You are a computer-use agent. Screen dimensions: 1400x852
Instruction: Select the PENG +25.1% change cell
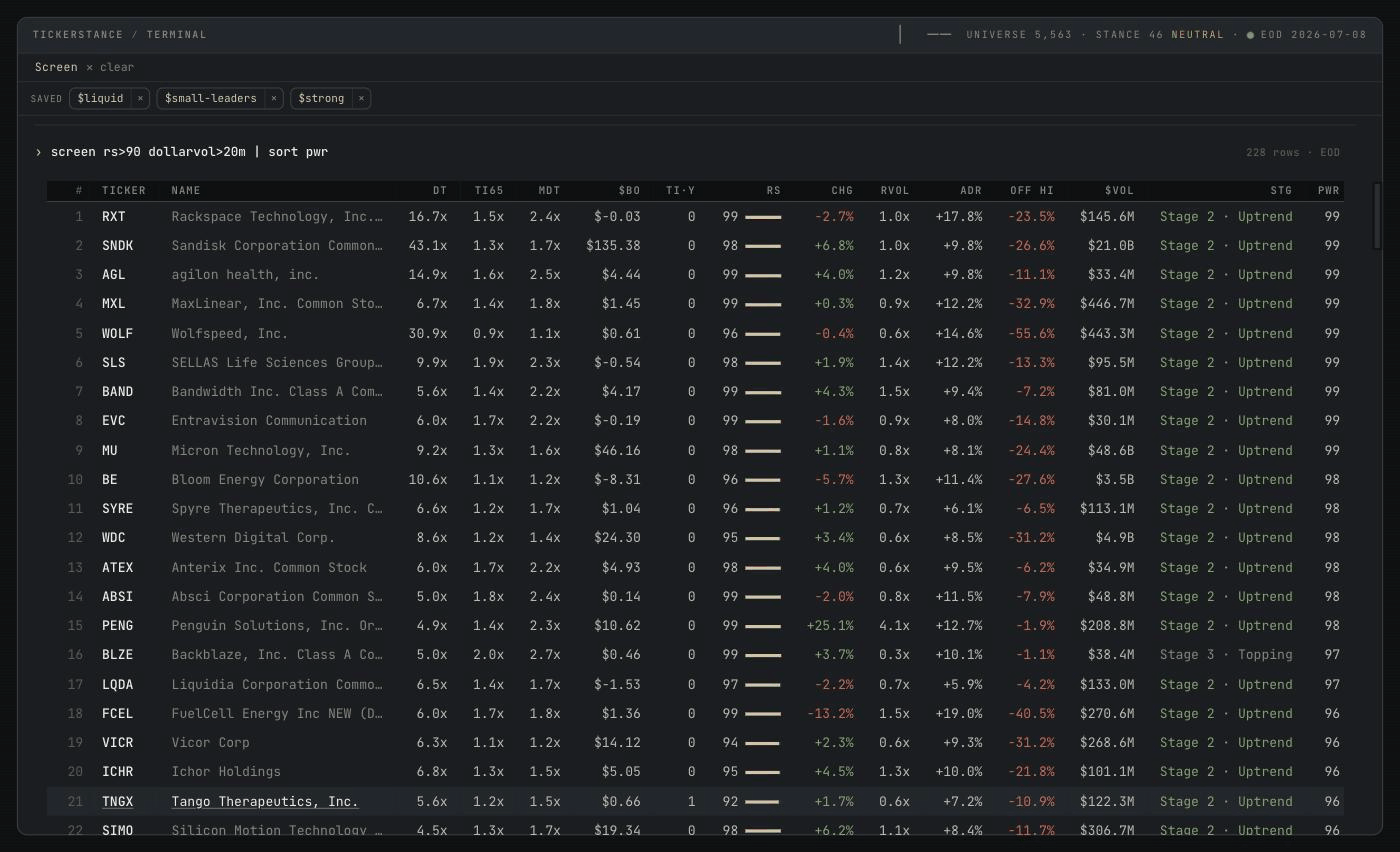(x=830, y=626)
